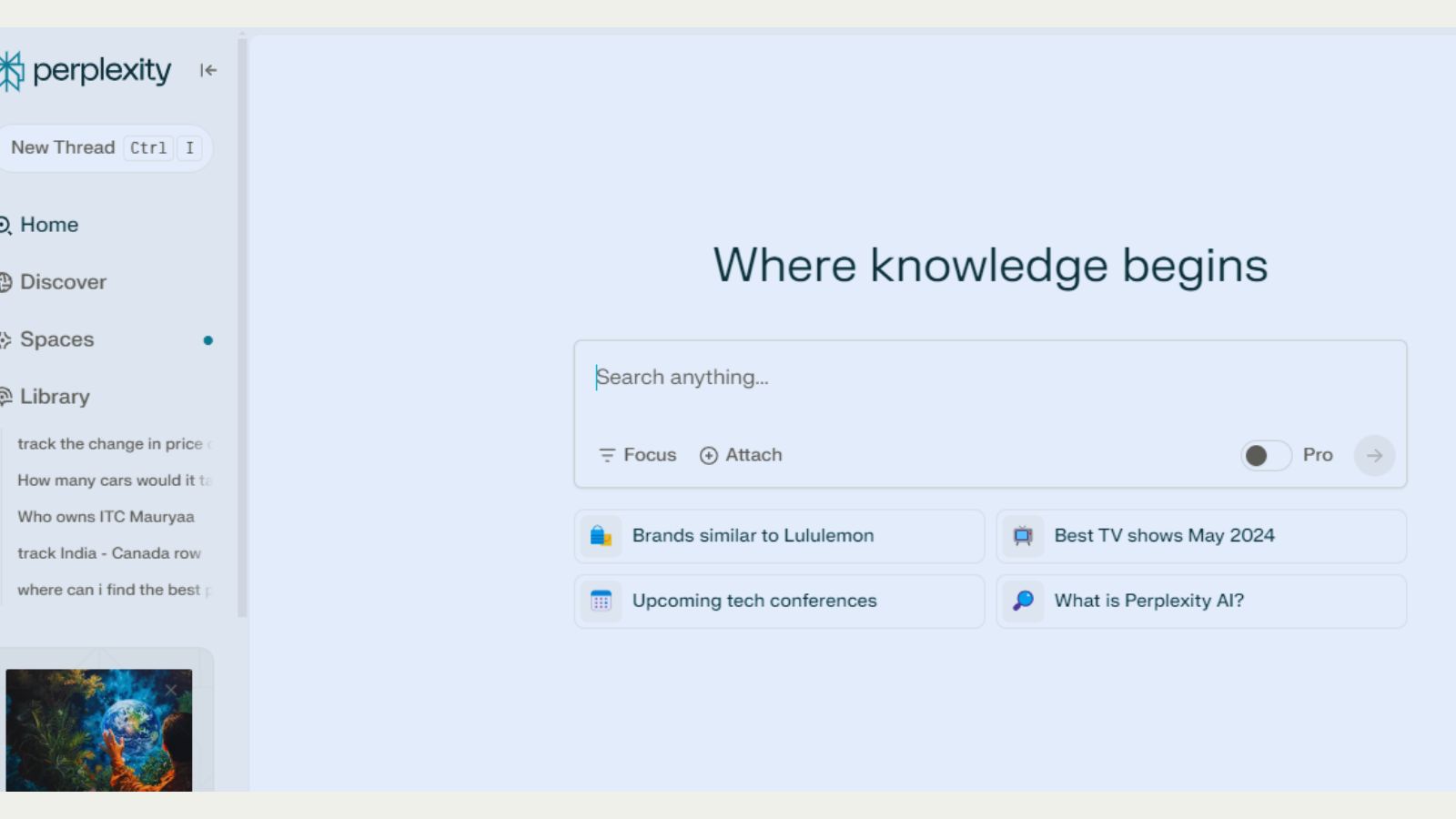This screenshot has height=819, width=1456.
Task: Click calendar icon for Upcoming tech conferences
Action: (x=601, y=601)
